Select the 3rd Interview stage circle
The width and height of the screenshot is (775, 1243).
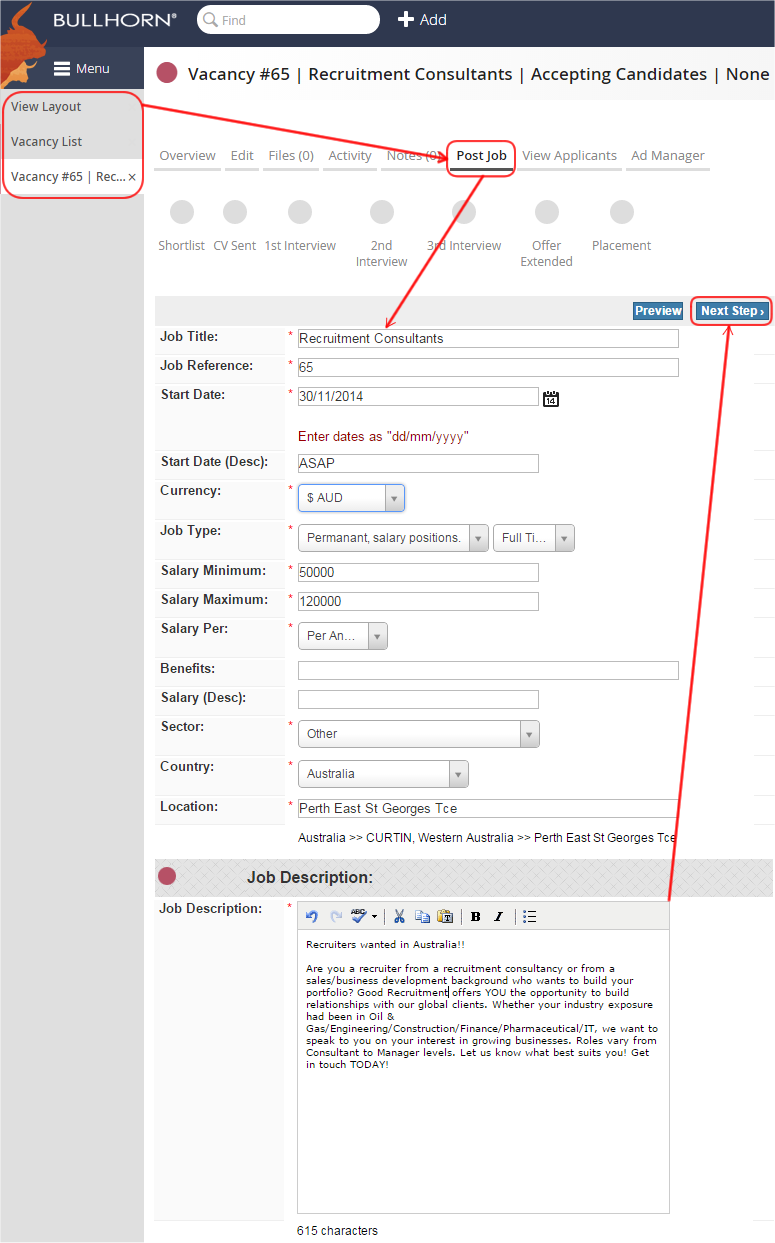coord(464,212)
